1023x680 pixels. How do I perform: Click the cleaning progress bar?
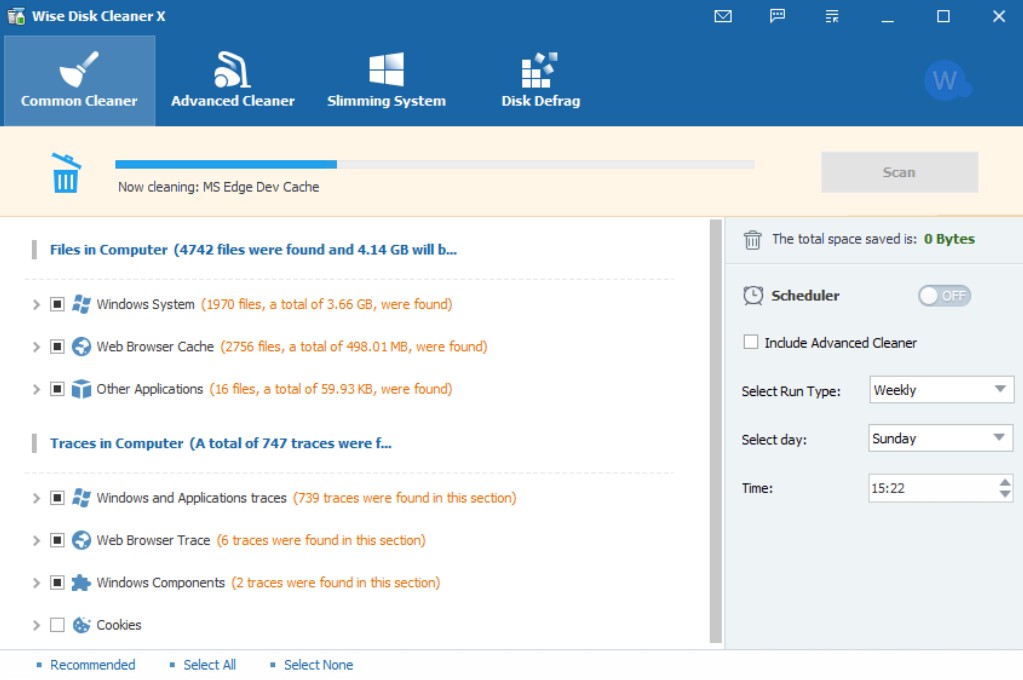(x=435, y=164)
